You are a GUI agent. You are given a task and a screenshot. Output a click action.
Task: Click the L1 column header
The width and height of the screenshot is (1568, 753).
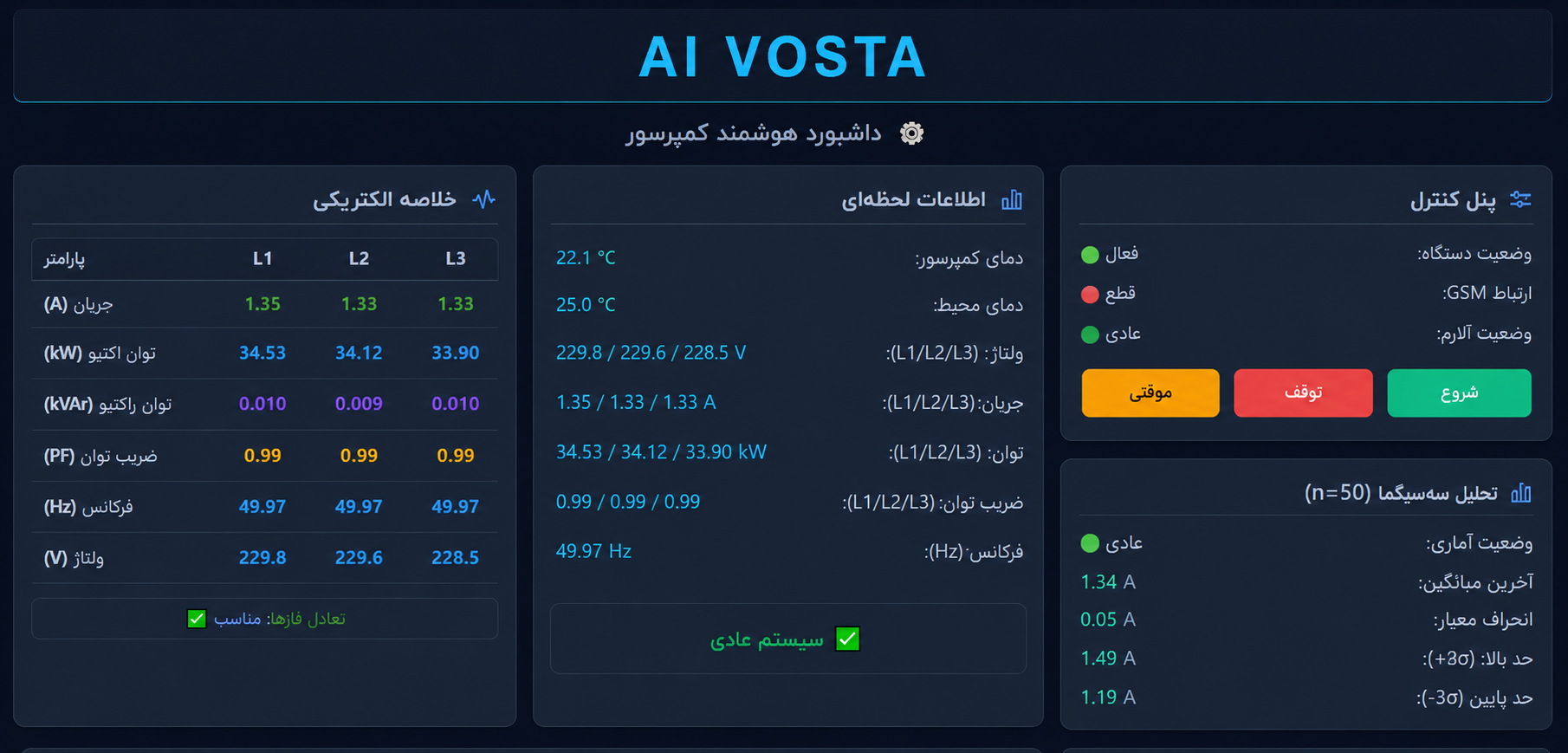(262, 258)
